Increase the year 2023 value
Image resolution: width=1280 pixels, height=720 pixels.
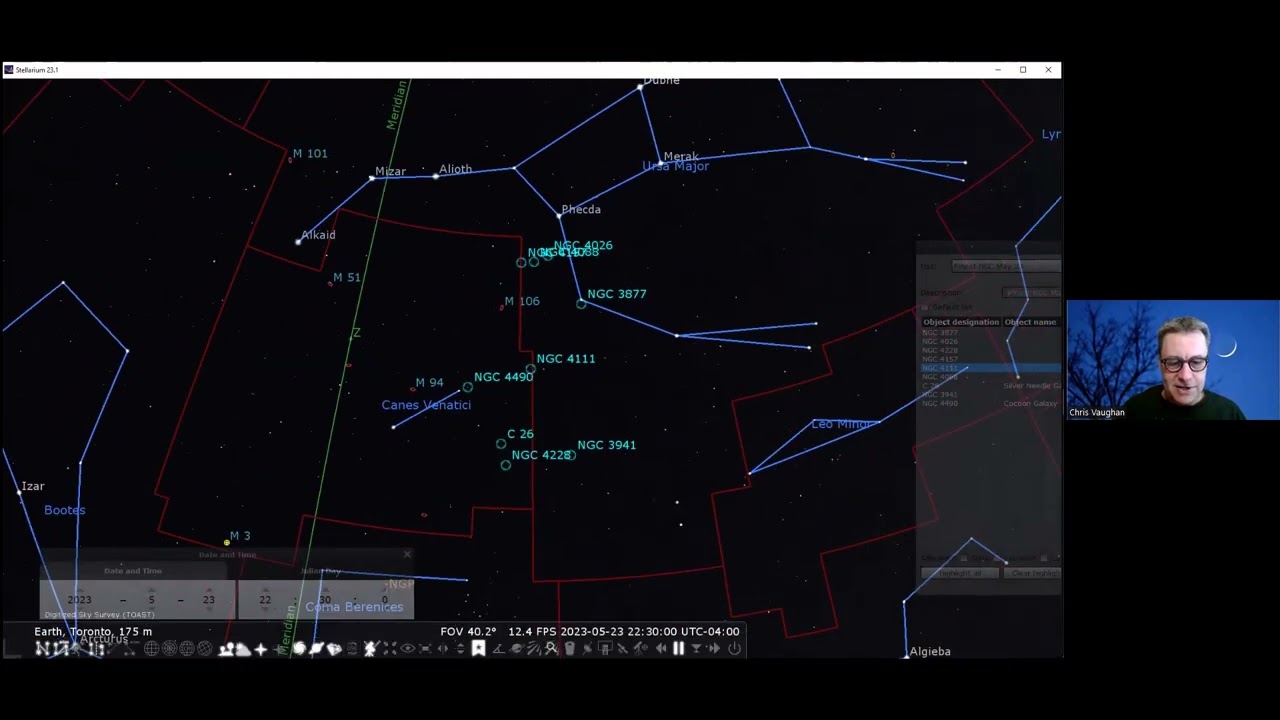pyautogui.click(x=80, y=589)
